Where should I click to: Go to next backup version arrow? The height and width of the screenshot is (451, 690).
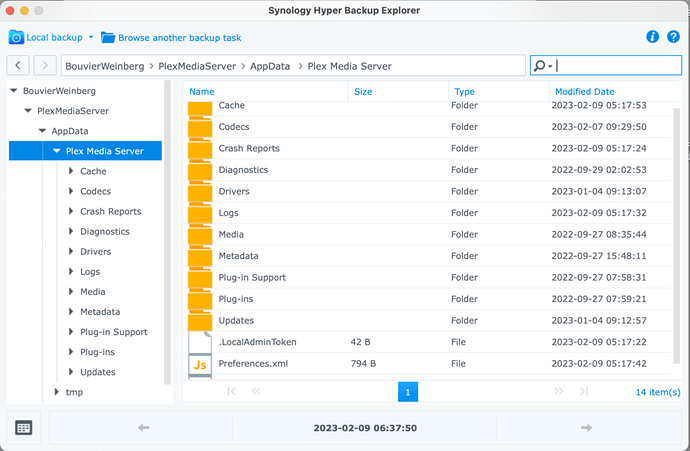[x=586, y=427]
